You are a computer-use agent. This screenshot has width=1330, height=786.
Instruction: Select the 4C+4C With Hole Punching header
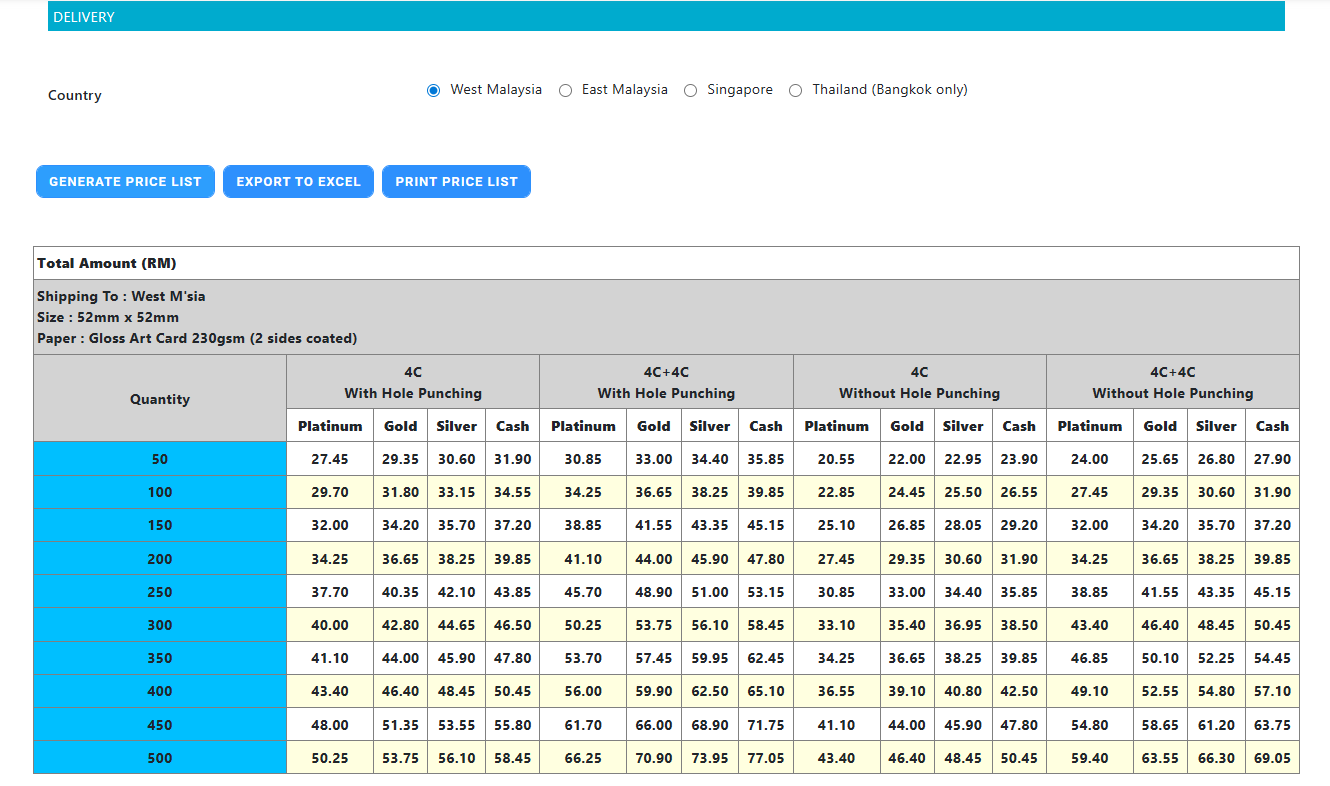coord(666,382)
